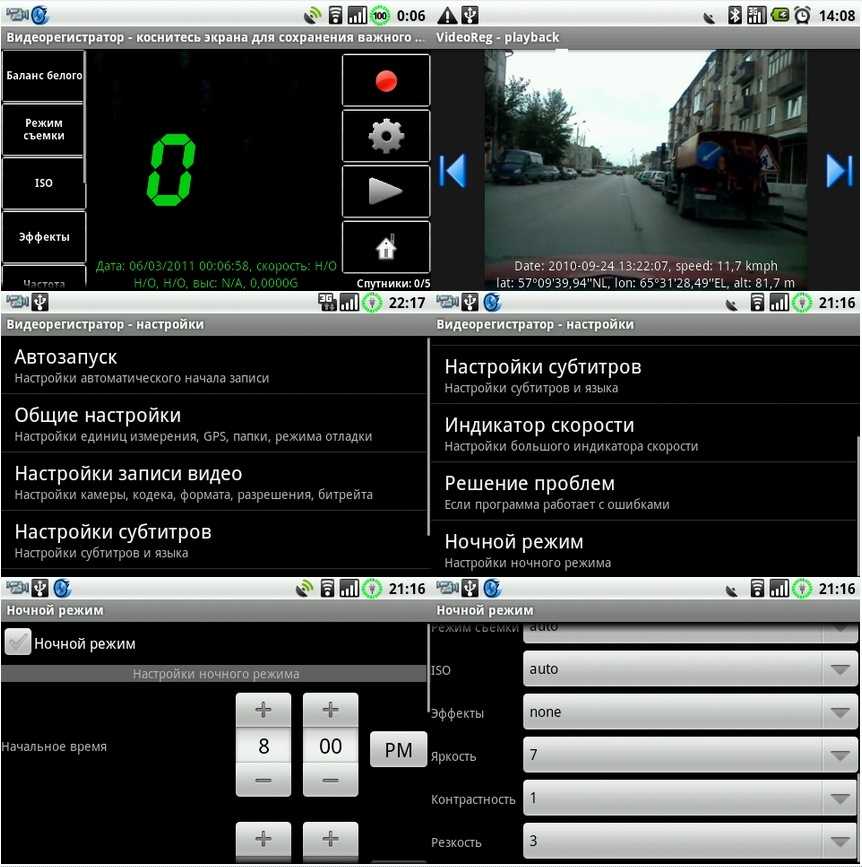This screenshot has width=862, height=867.
Task: Click the hour value 8 in the time picker
Action: coord(263,746)
